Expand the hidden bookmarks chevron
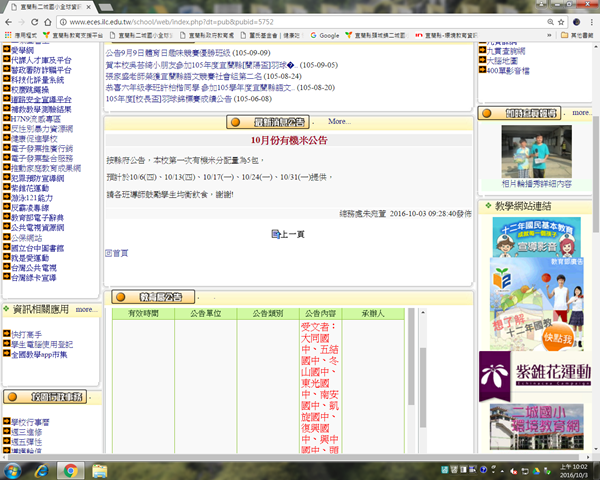The height and width of the screenshot is (480, 600). click(549, 35)
